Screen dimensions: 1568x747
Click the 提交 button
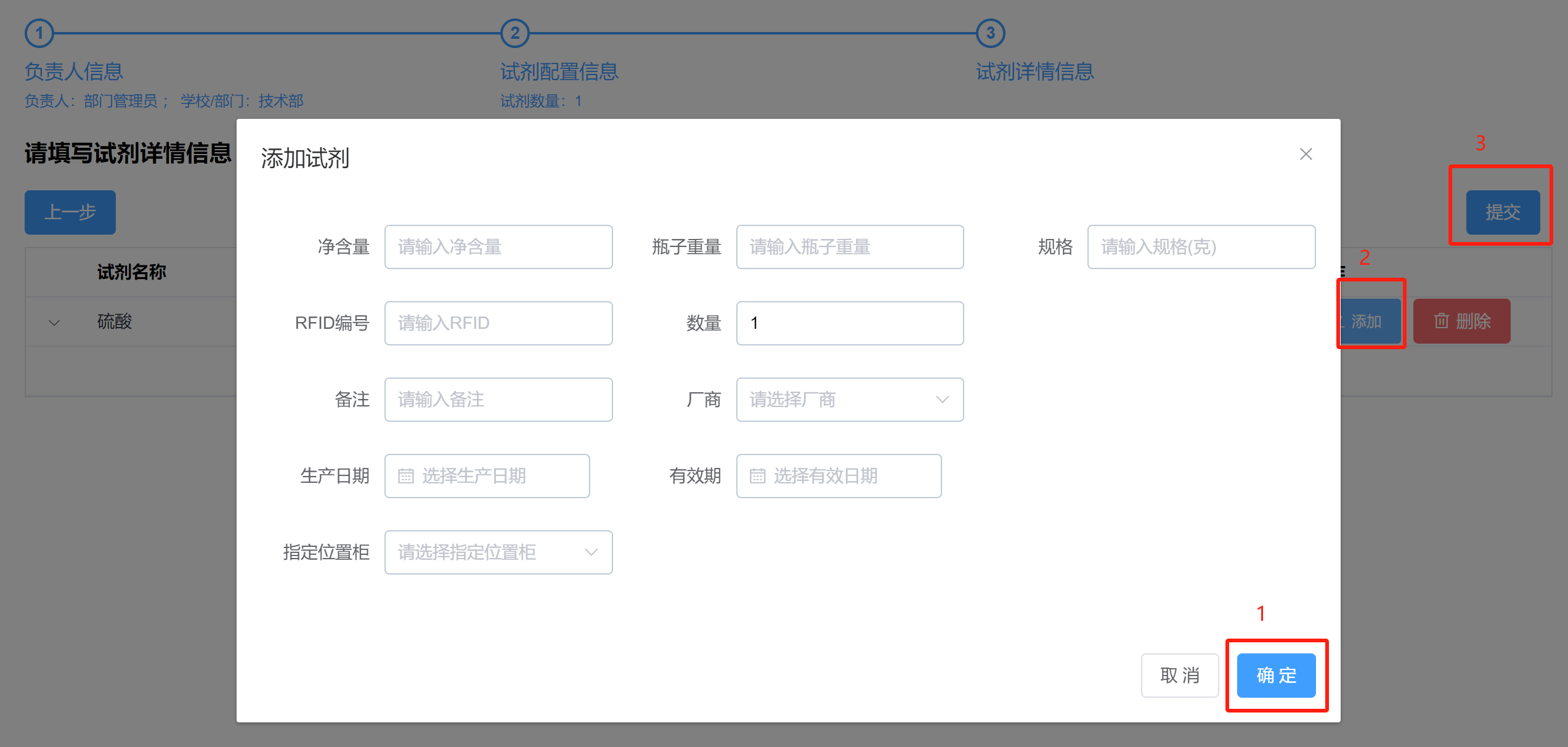(1503, 212)
